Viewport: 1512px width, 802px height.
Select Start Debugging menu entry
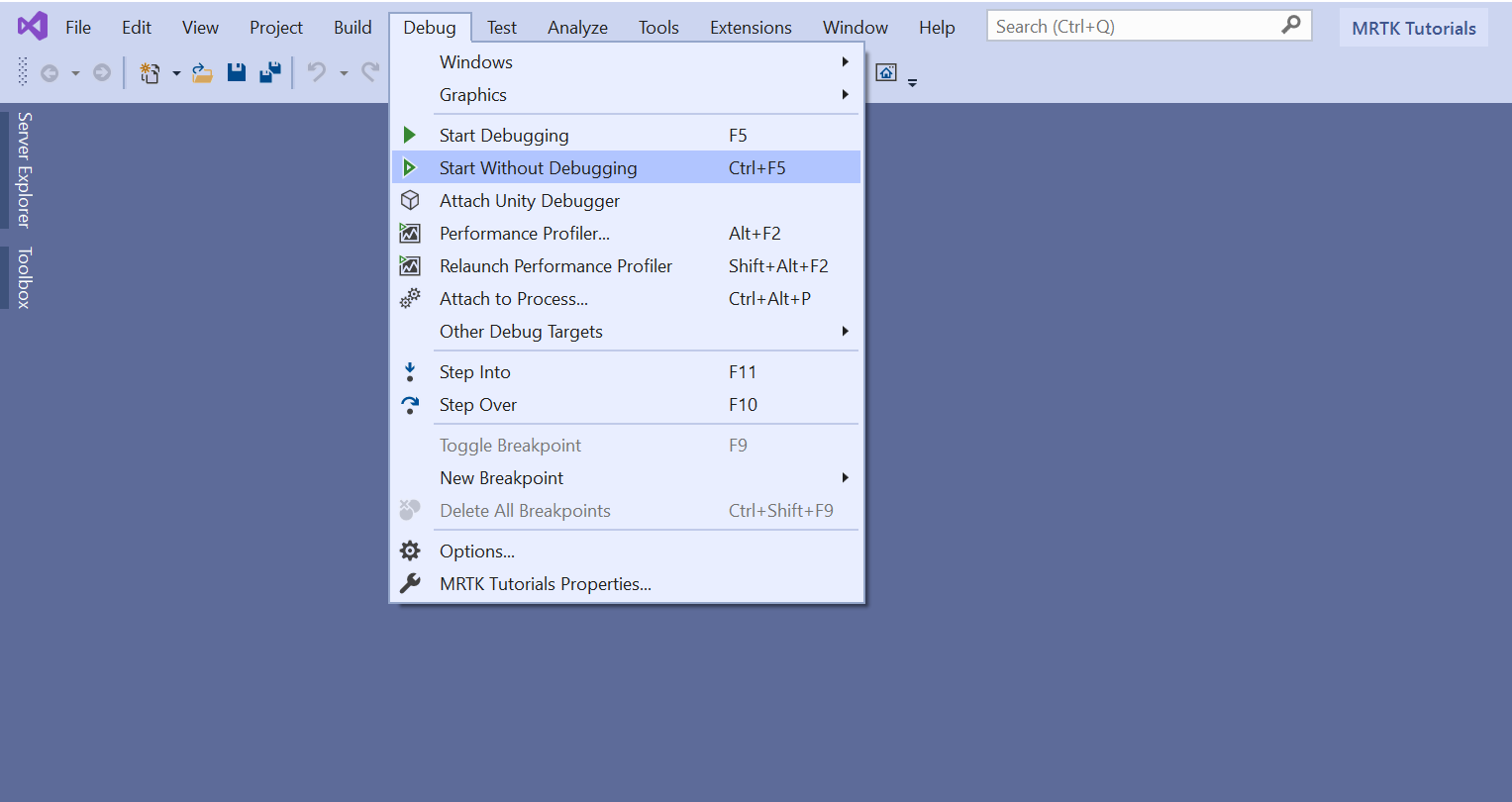(627, 135)
